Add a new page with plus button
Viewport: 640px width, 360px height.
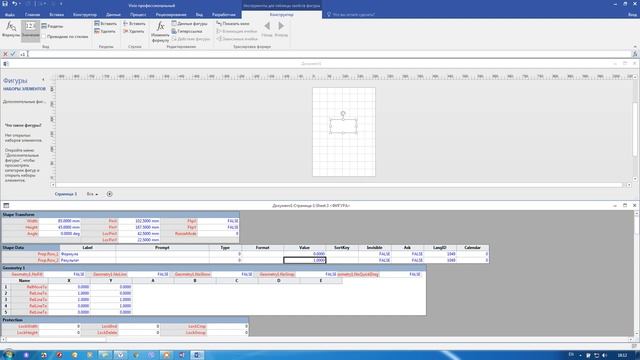[x=109, y=194]
